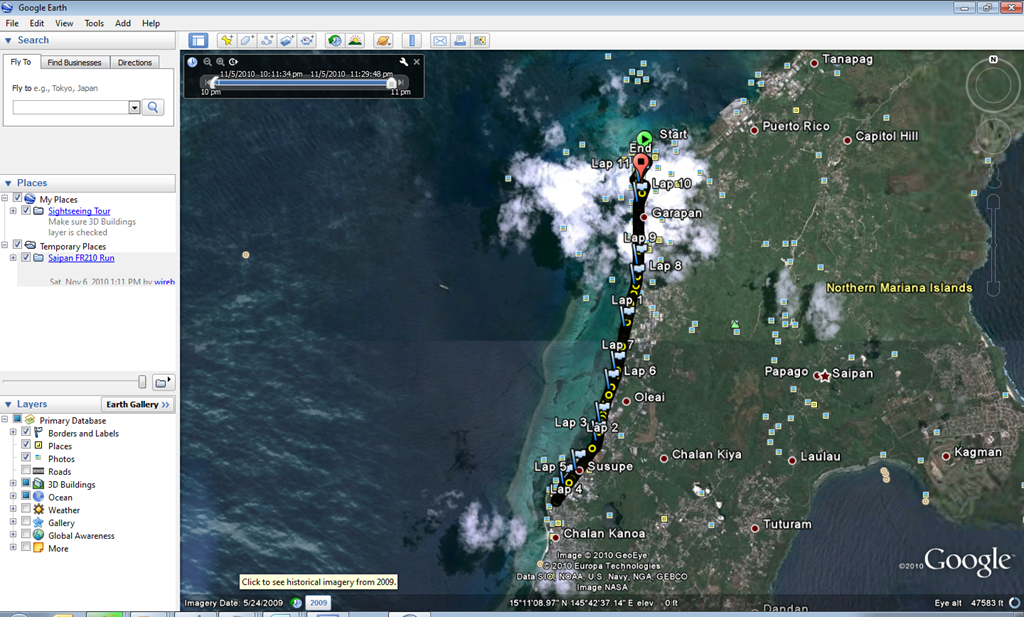1024x617 pixels.
Task: Toggle the historical imagery clock icon
Action: pos(334,40)
